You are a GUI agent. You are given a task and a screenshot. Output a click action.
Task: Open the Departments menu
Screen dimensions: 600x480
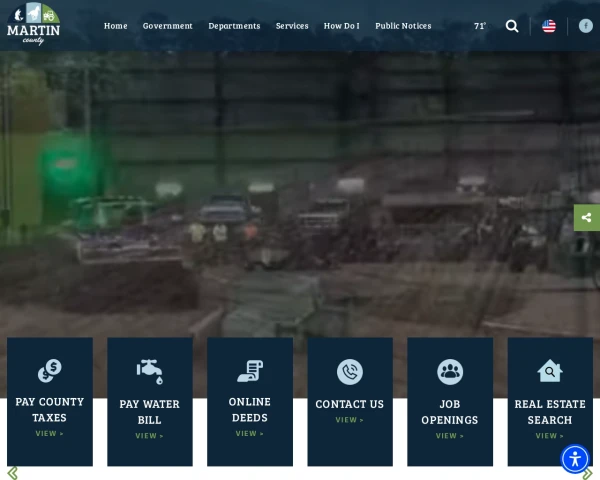click(234, 26)
